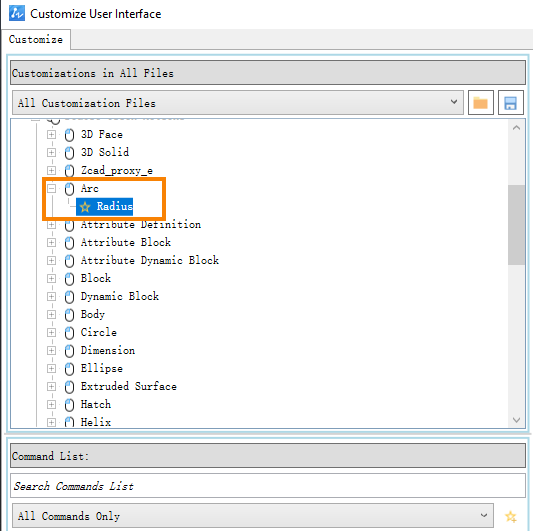Screen dimensions: 533x531
Task: Click the Search Commands List field
Action: pyautogui.click(x=268, y=486)
